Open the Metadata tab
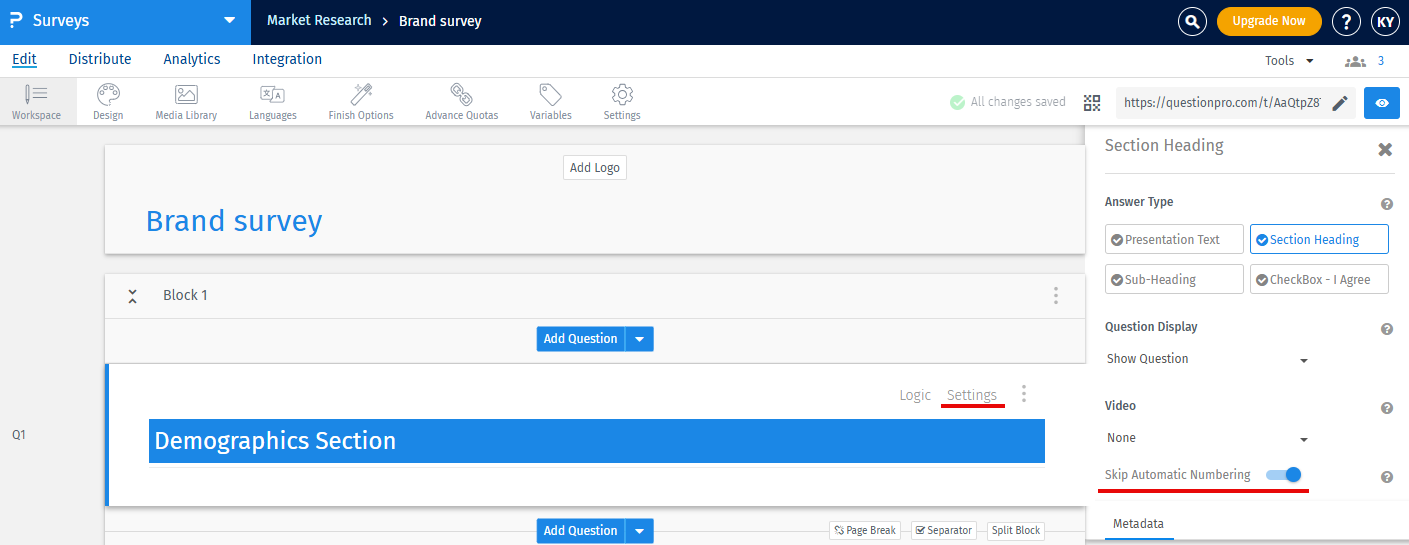 point(1138,524)
